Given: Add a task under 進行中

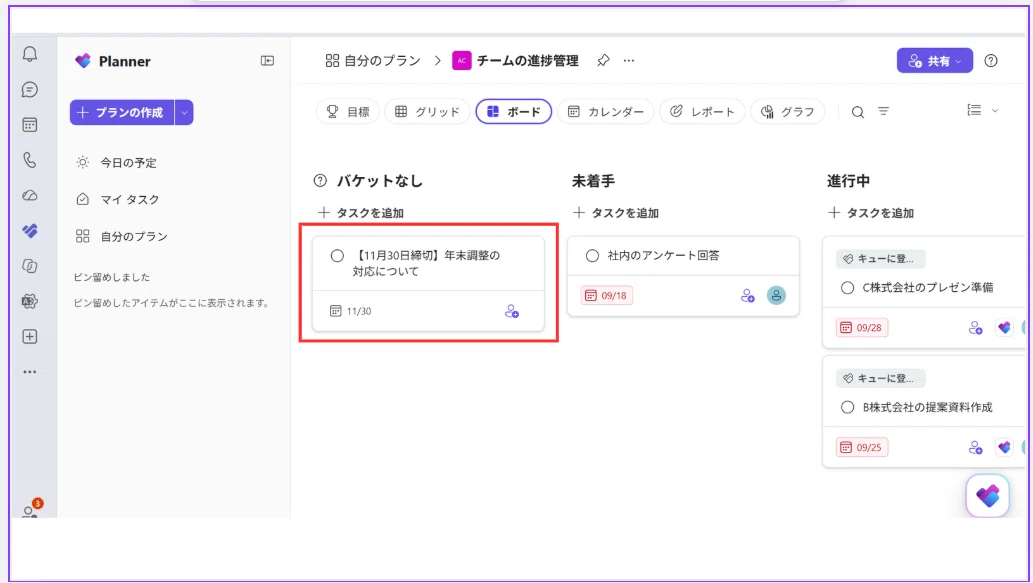Looking at the screenshot, I should click(x=871, y=213).
